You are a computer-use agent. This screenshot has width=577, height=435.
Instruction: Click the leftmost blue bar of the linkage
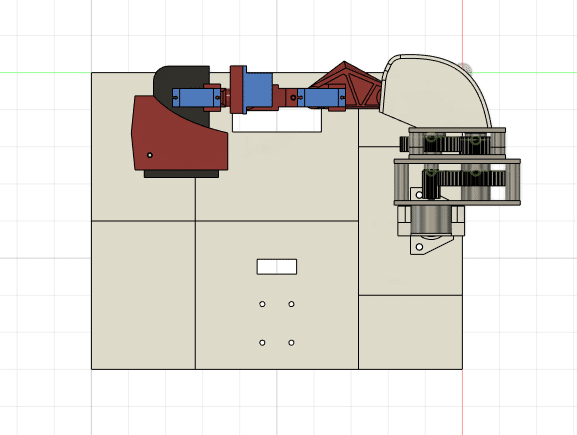196,98
